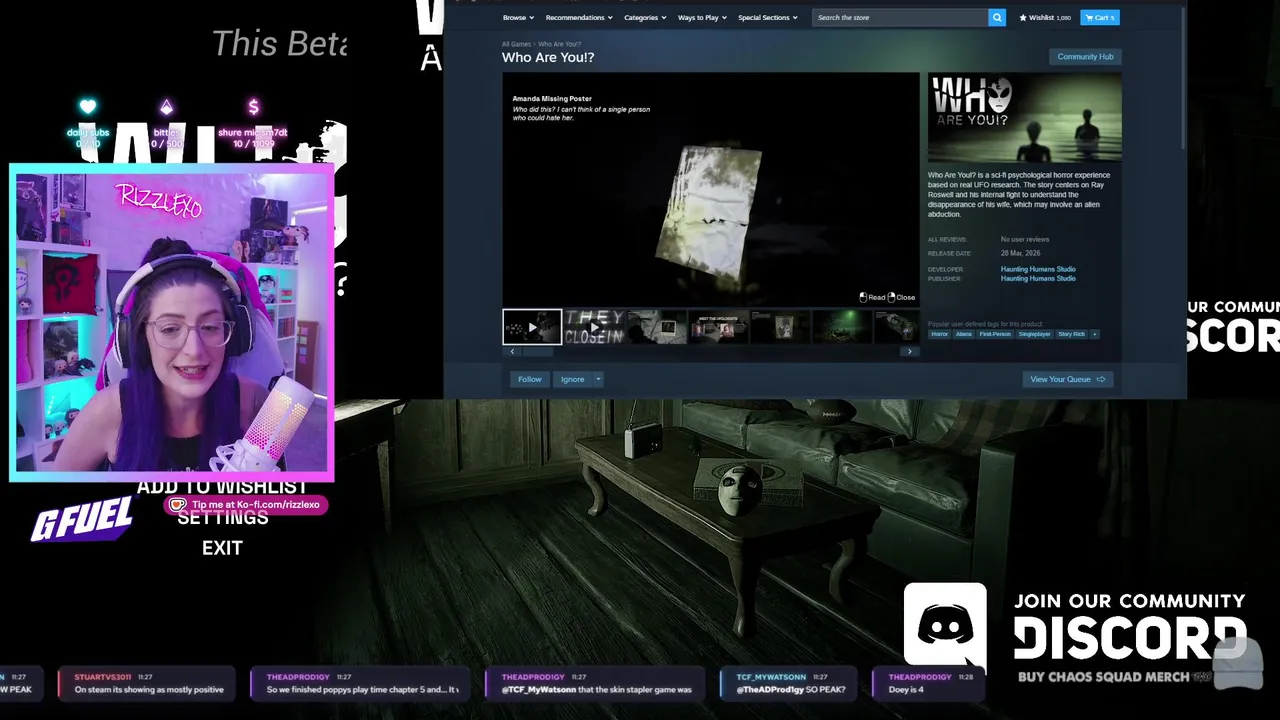Click the Who Are You!? header capsule image
This screenshot has height=720, width=1280.
[1024, 118]
